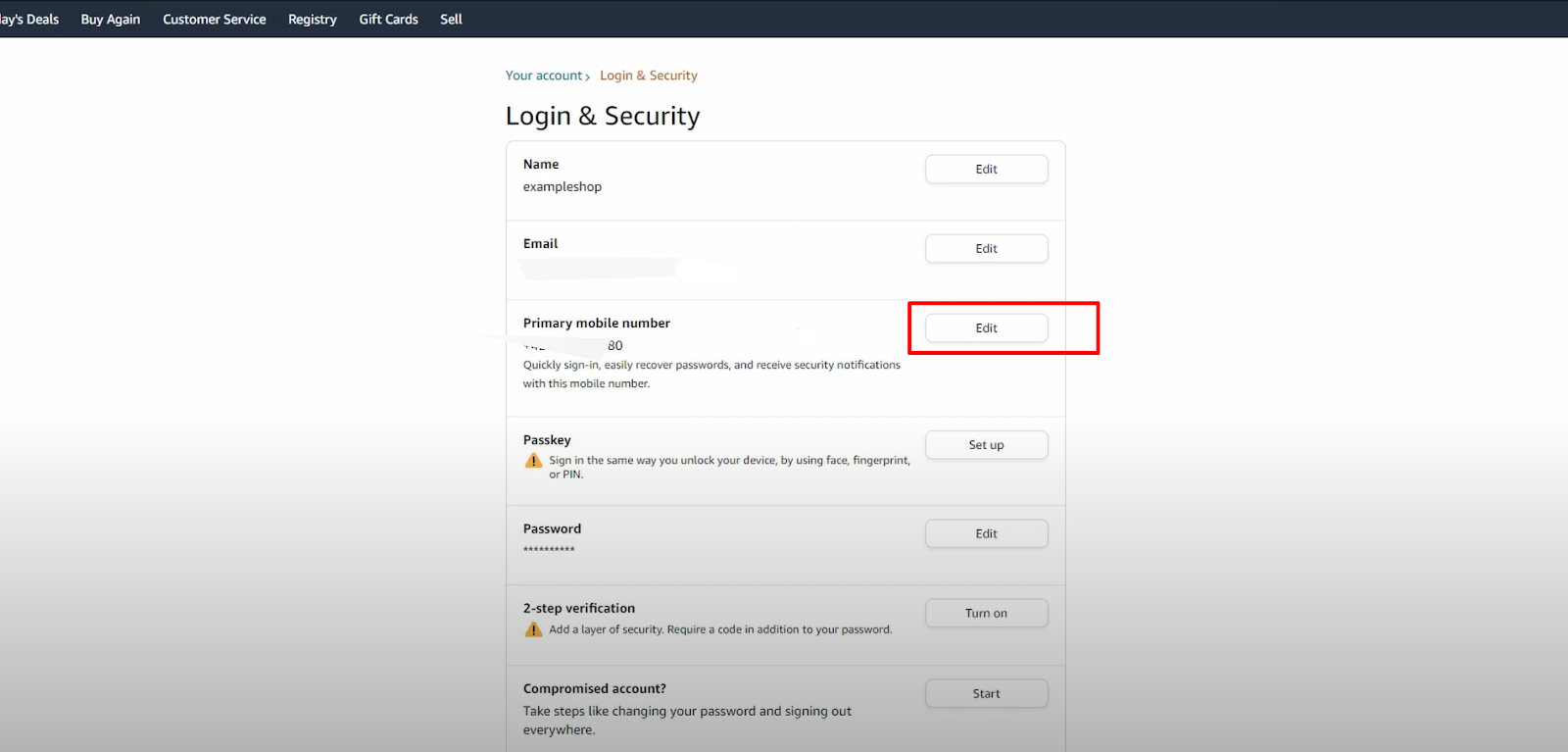Edit the Primary mobile number
Image resolution: width=1568 pixels, height=752 pixels.
pos(987,327)
